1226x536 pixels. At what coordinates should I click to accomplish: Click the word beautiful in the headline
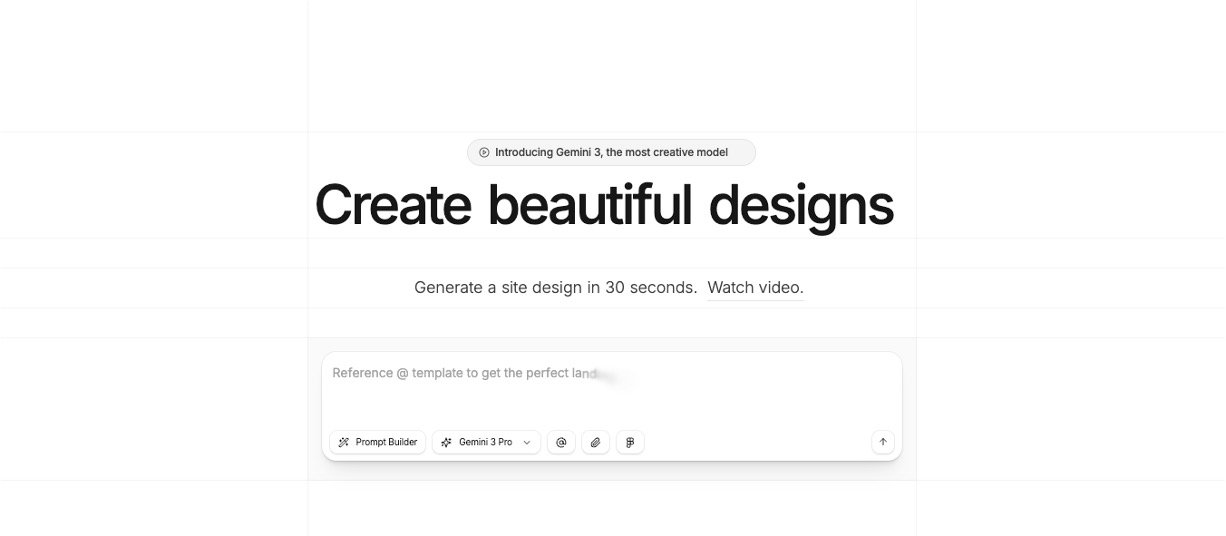[589, 205]
